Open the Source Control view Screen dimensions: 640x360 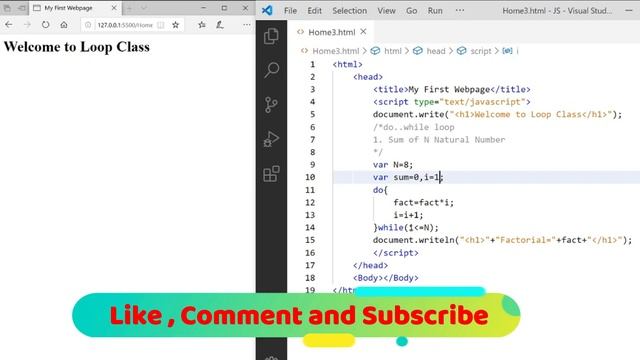pos(271,105)
